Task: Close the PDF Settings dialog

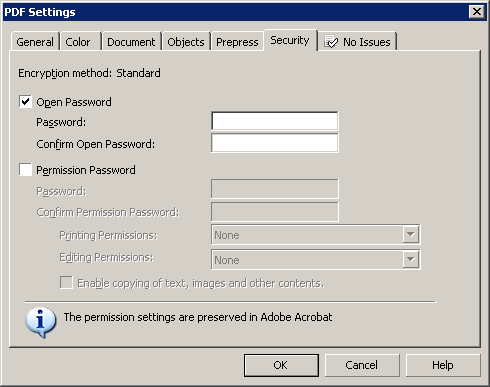Action: pos(477,12)
